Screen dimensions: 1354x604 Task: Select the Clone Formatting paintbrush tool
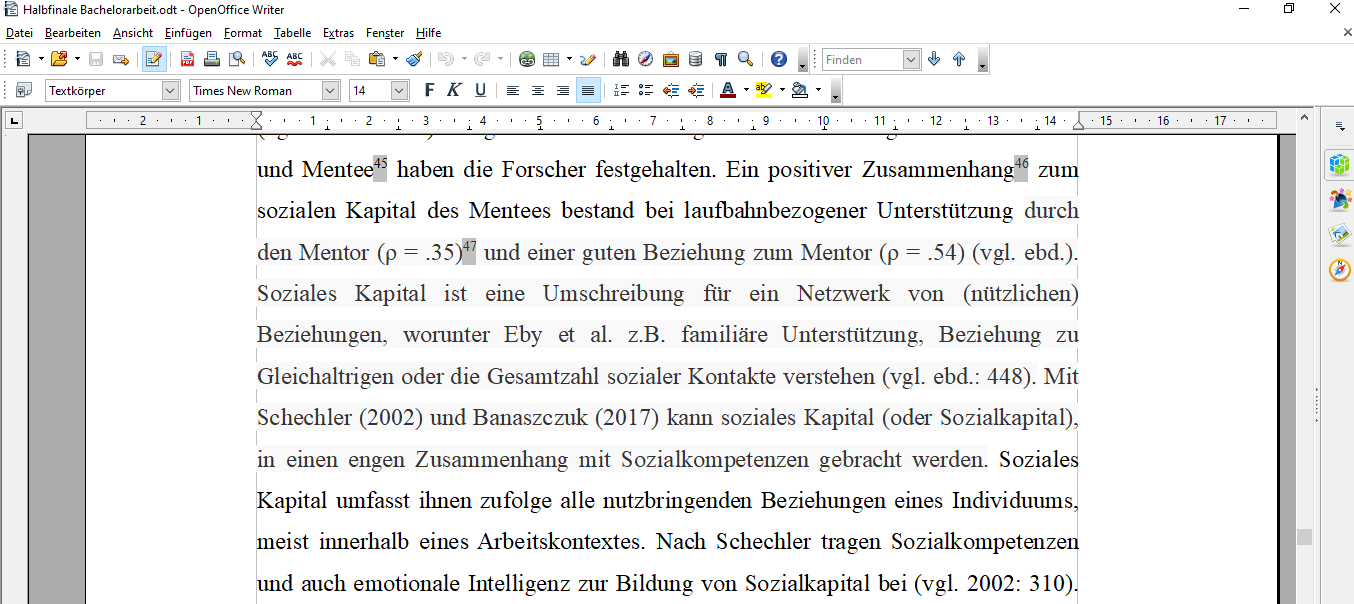click(x=414, y=59)
